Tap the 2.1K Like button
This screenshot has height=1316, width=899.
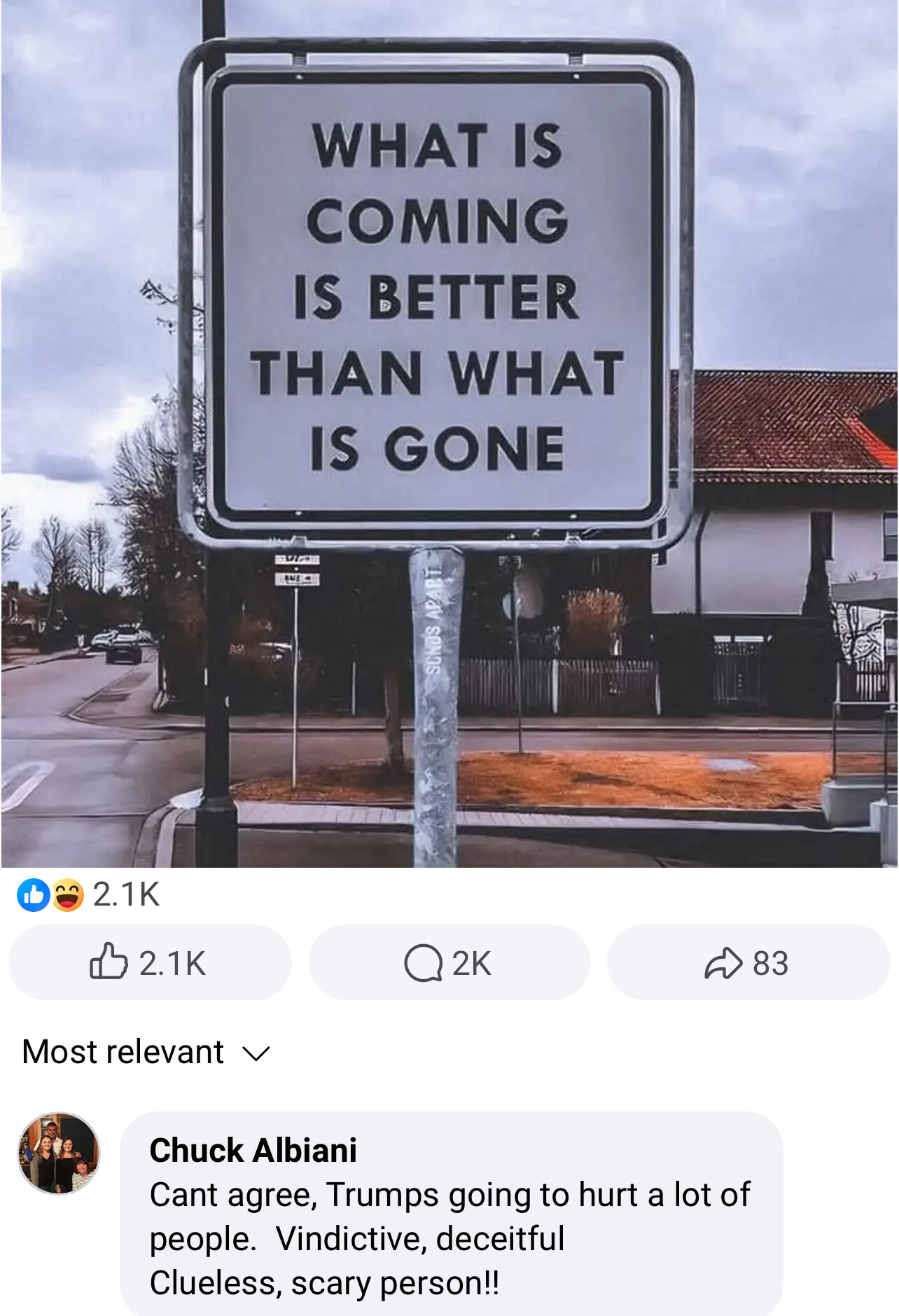150,962
